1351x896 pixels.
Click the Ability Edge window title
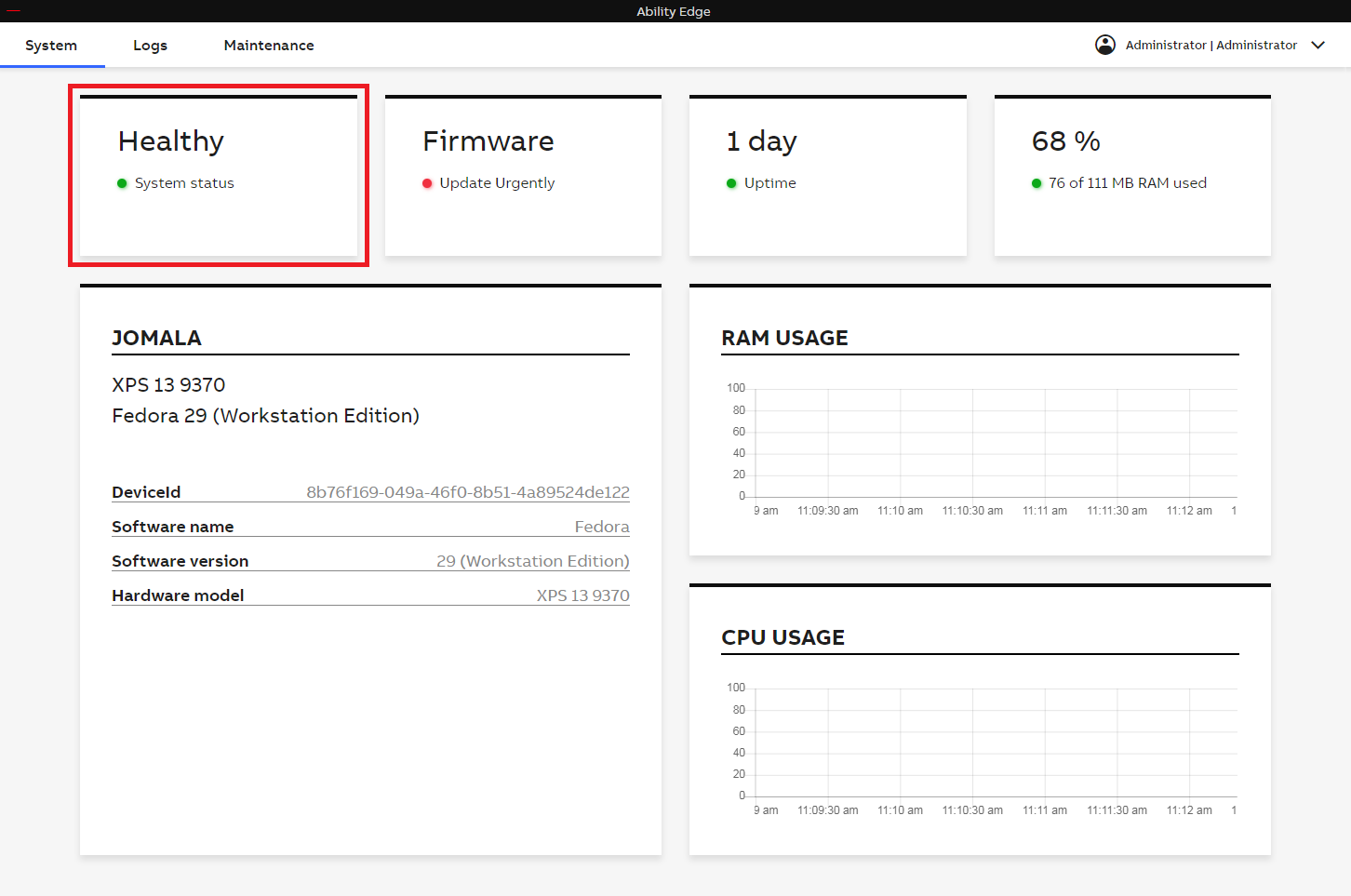(x=674, y=11)
